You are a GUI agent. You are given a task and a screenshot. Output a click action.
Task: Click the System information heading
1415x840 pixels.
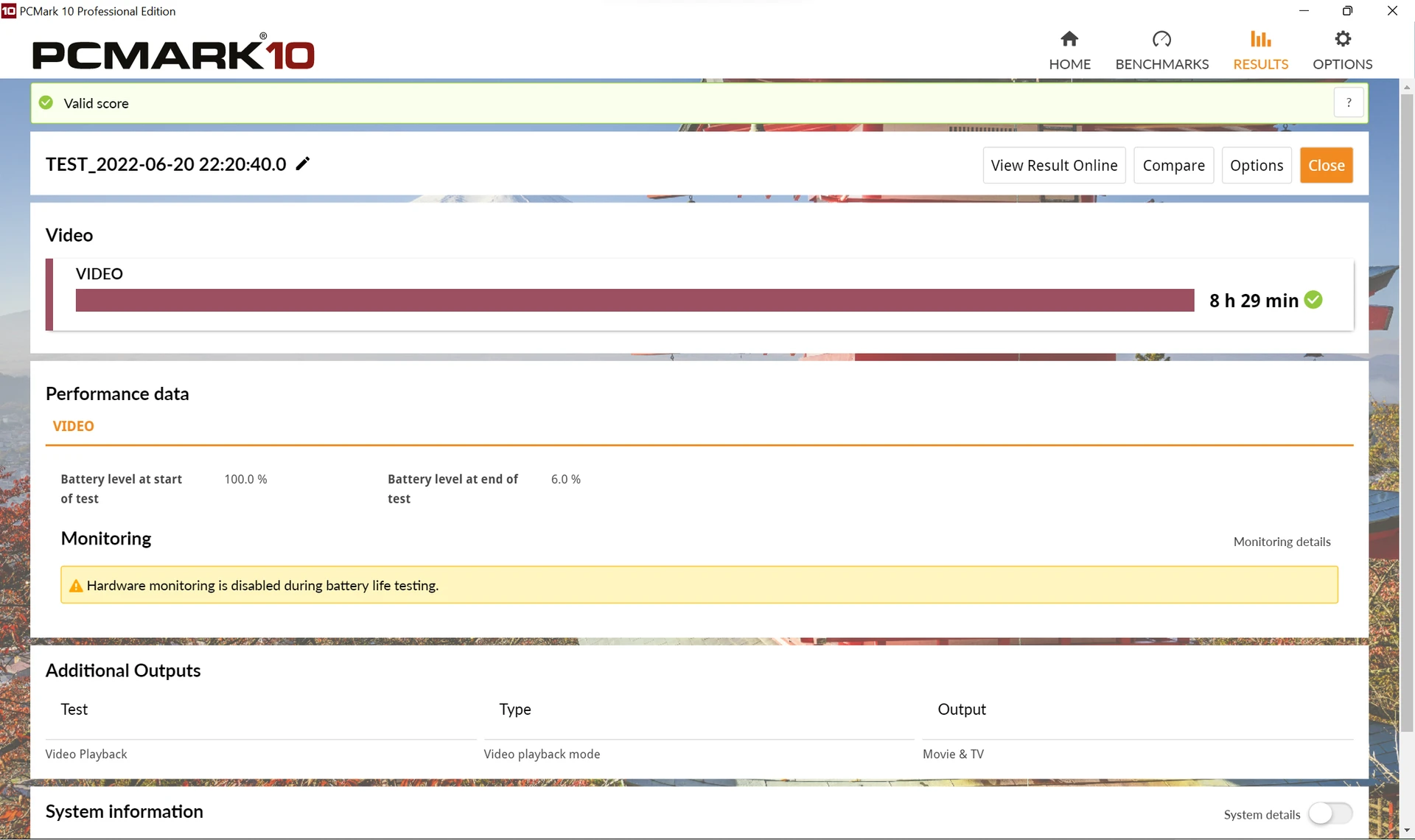[124, 811]
